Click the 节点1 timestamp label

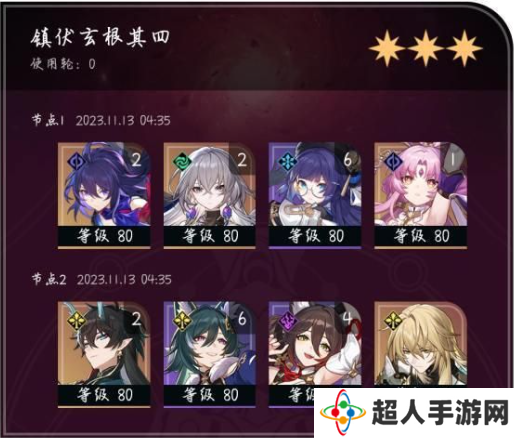101,120
